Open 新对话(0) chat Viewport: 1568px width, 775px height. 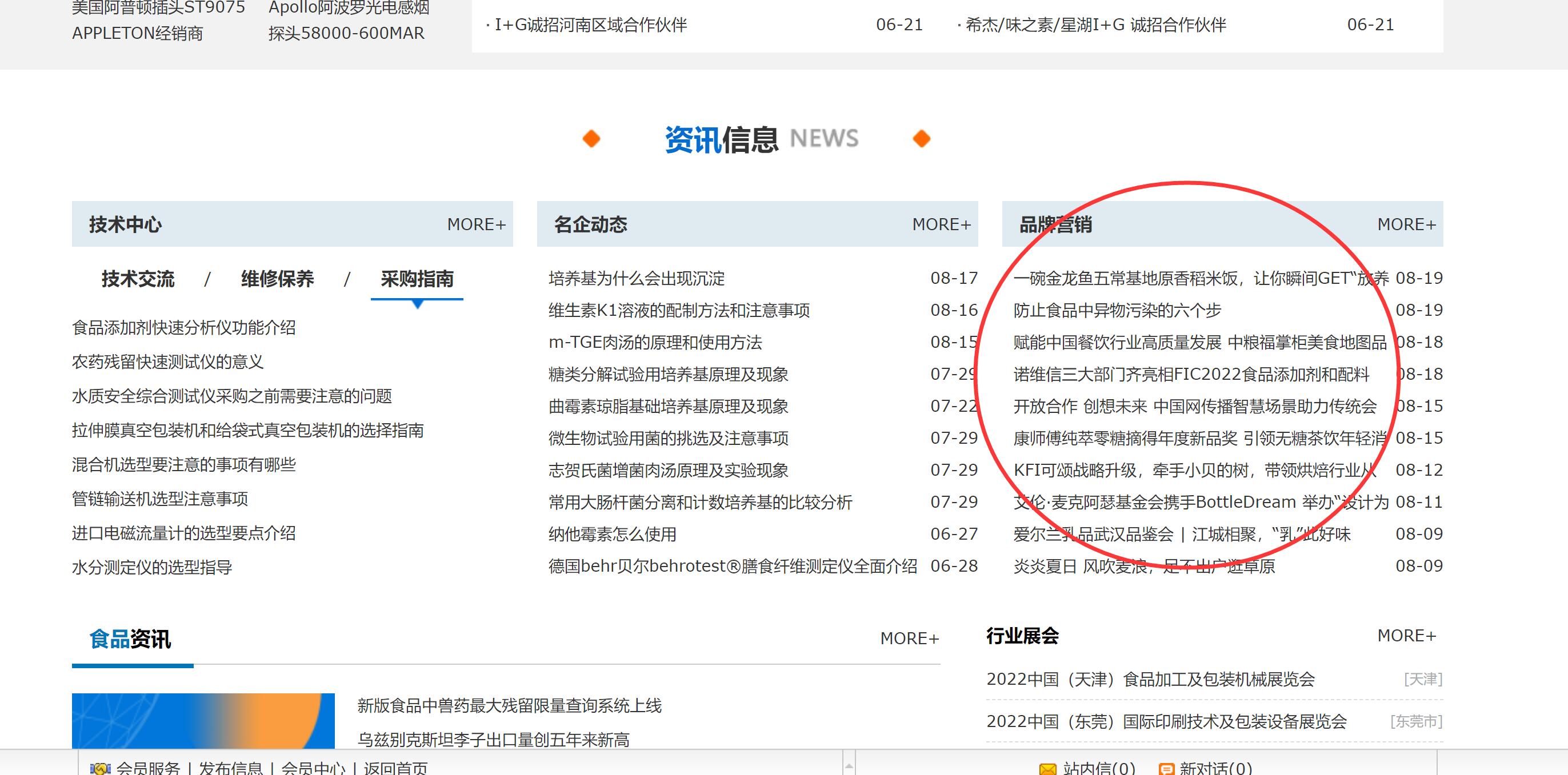tap(1216, 769)
